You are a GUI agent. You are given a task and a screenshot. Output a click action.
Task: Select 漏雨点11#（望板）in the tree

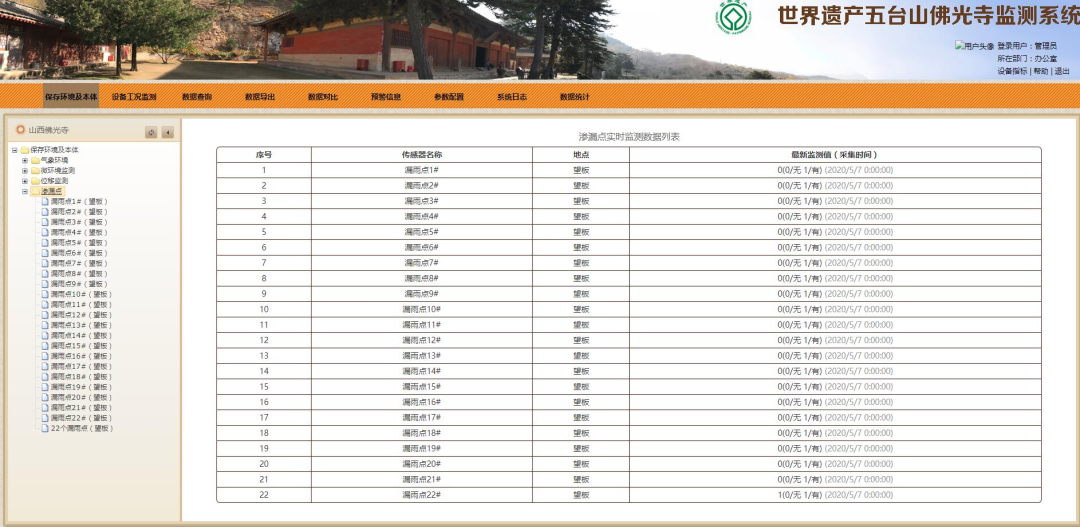pos(81,304)
